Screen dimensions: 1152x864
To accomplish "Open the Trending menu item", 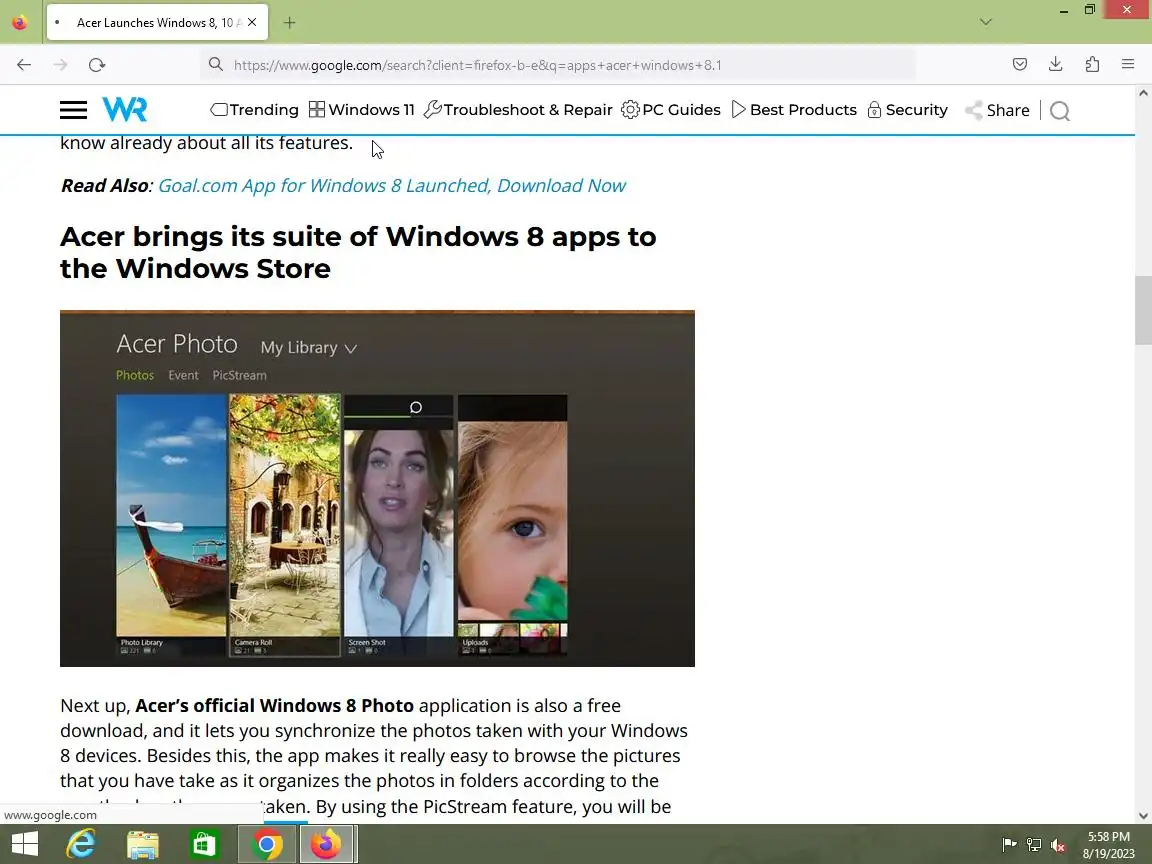I will [x=254, y=110].
